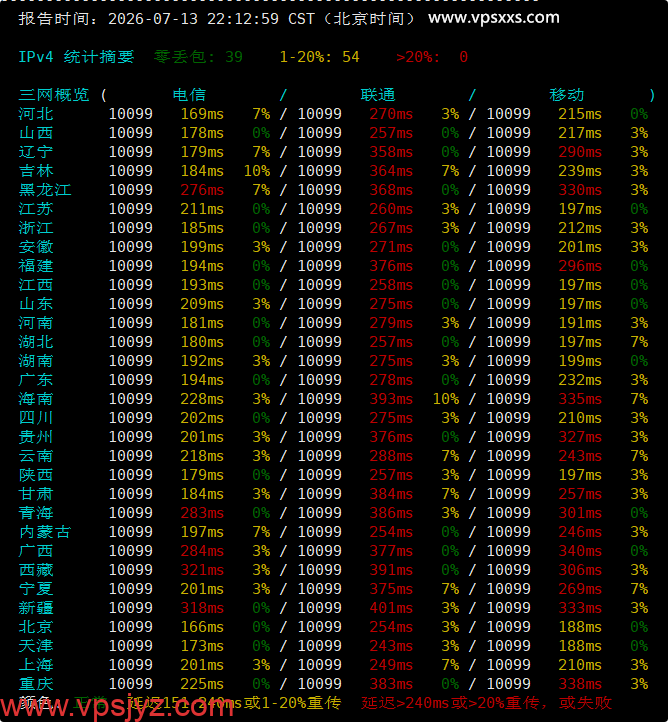Screen dimensions: 668x722
Task: Click the '1-20%: 54' summary value
Action: pyautogui.click(x=319, y=57)
